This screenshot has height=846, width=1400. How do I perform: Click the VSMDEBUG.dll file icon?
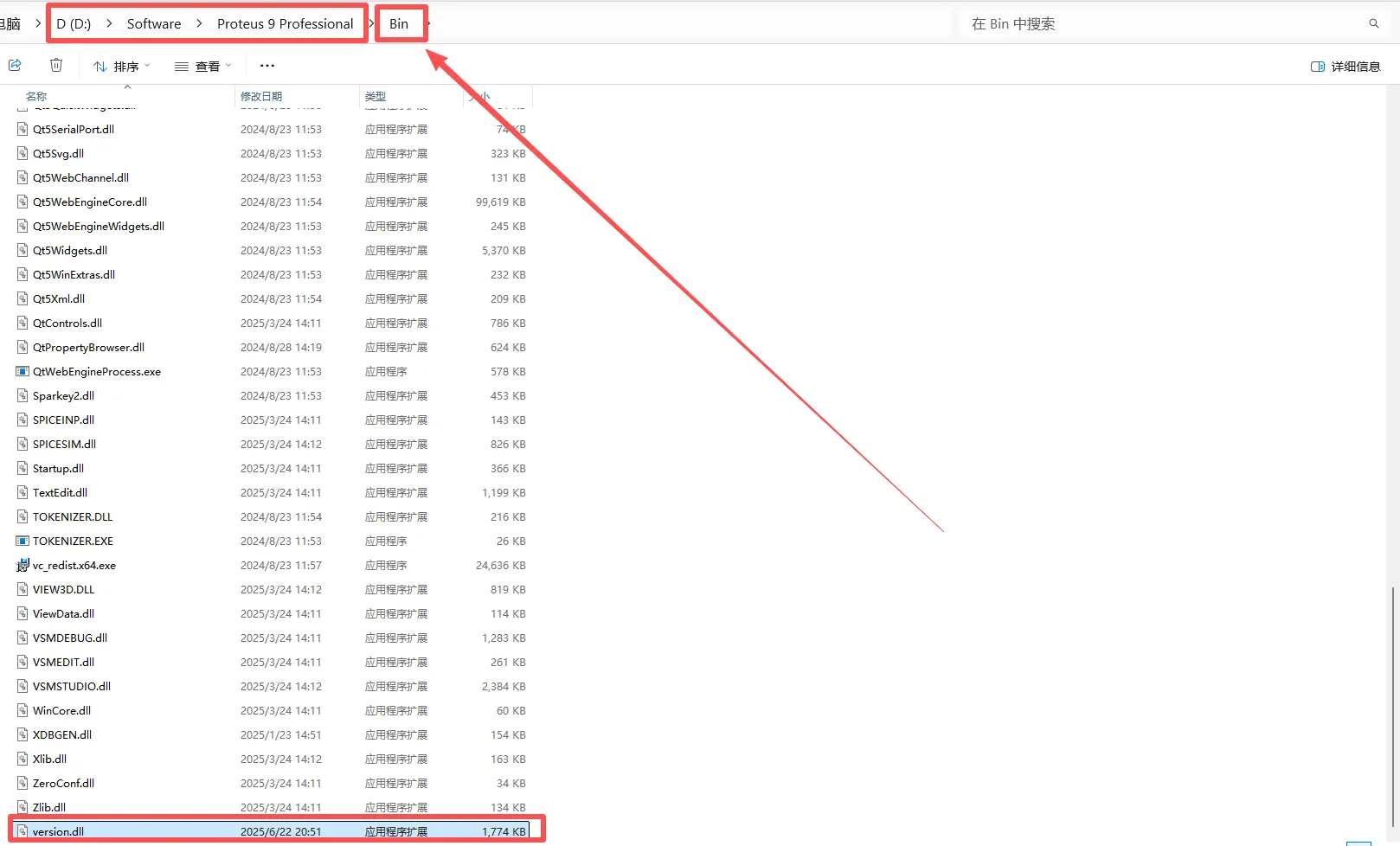(x=22, y=638)
